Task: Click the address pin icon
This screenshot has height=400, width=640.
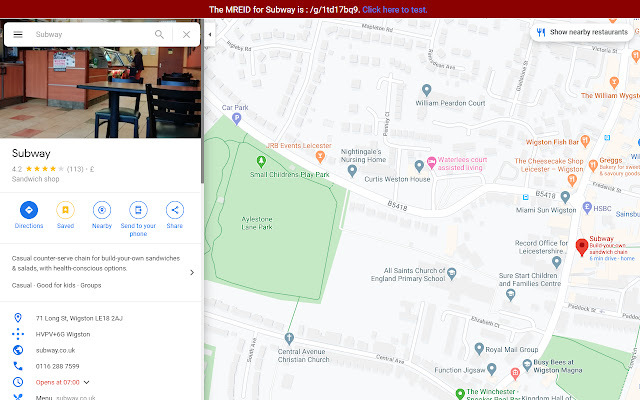Action: 18,318
